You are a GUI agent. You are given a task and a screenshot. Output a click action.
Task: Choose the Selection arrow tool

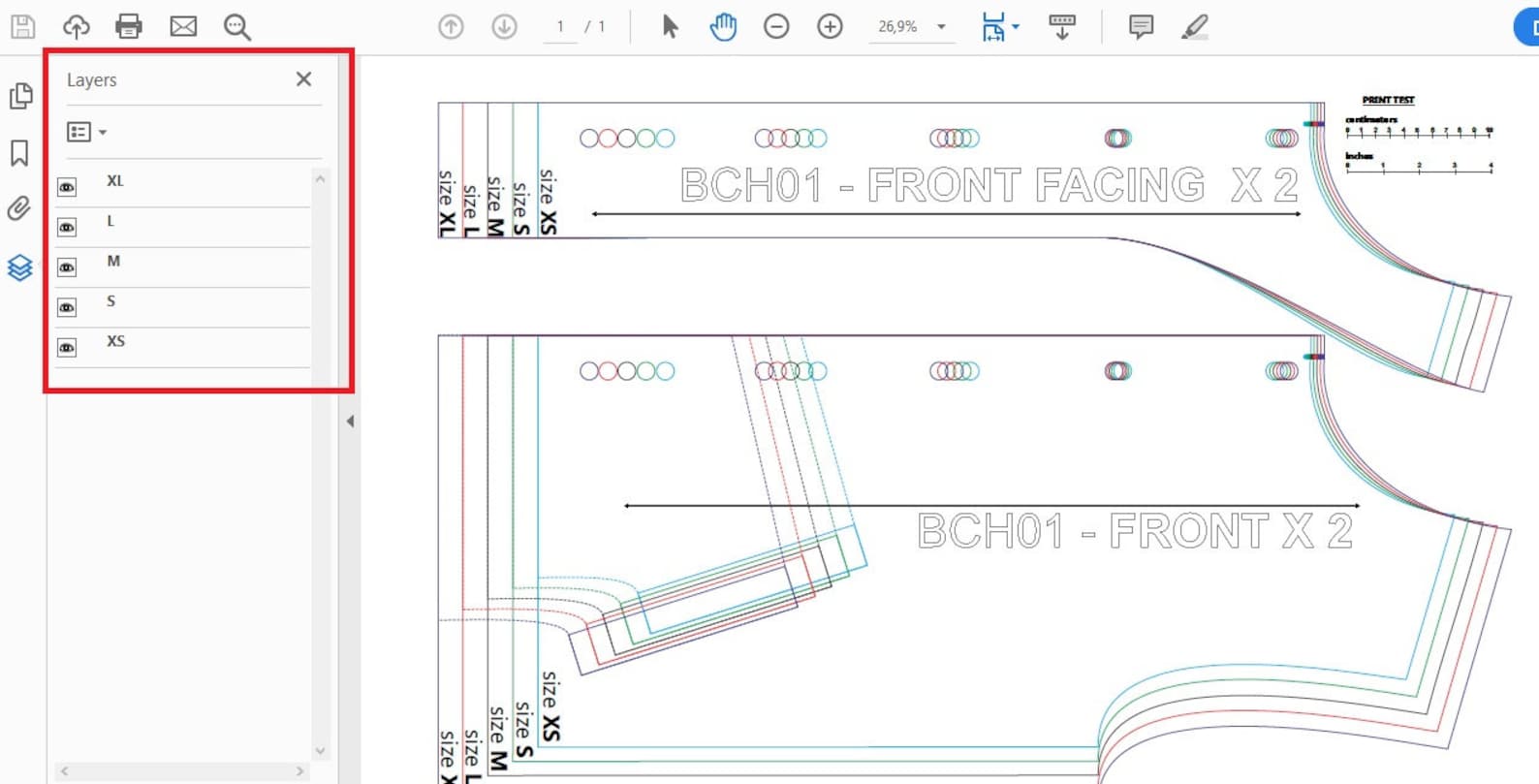click(x=670, y=26)
